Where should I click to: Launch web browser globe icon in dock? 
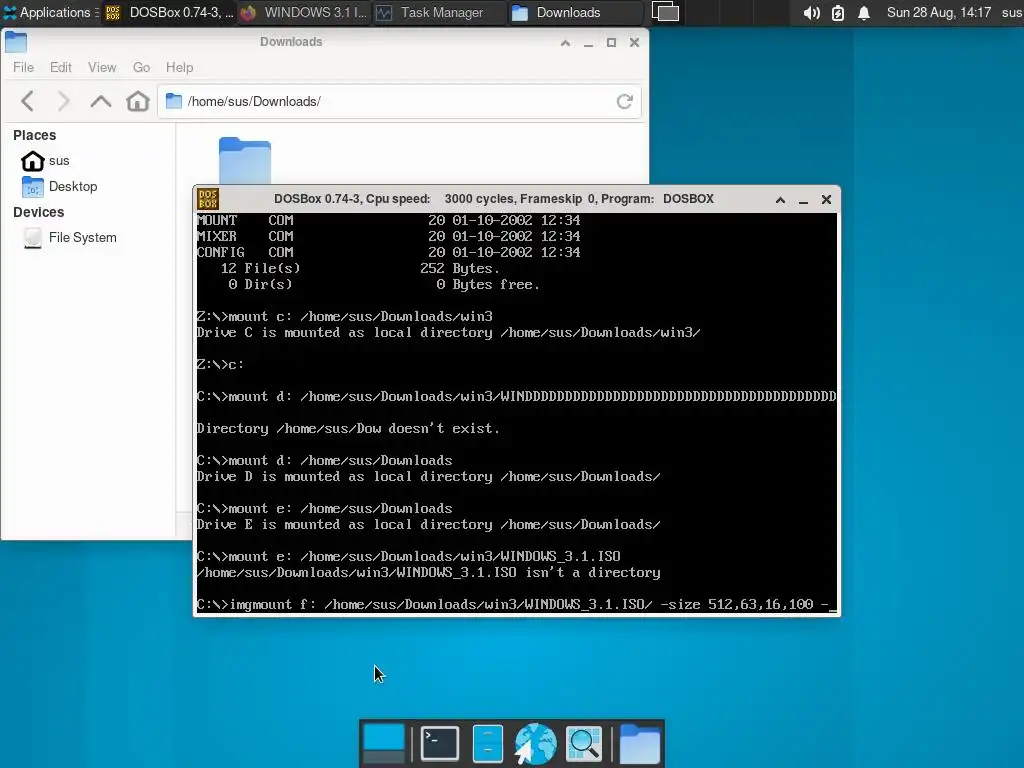click(x=536, y=744)
